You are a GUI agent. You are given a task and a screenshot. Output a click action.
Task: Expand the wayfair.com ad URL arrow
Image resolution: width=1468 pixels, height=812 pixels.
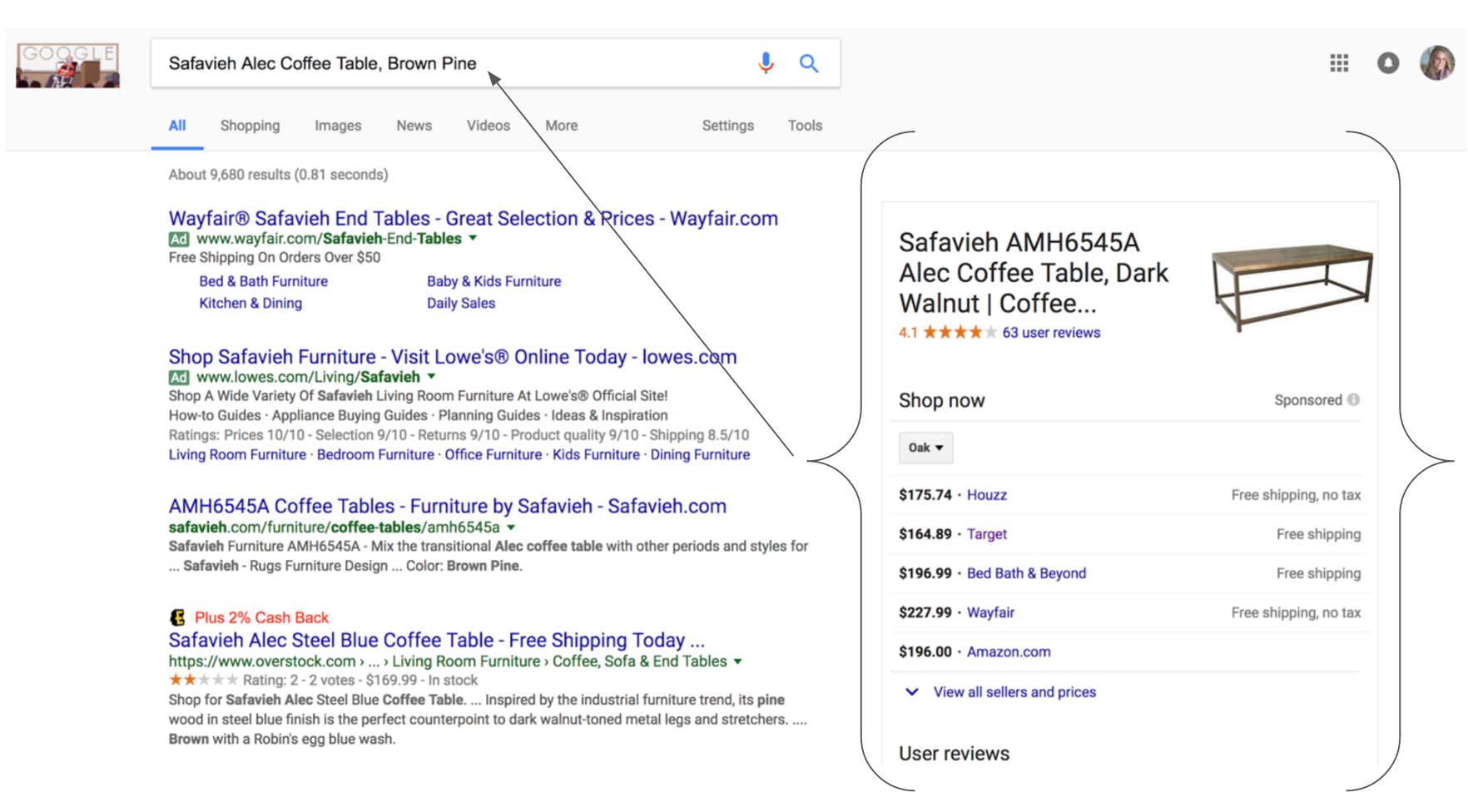point(473,238)
